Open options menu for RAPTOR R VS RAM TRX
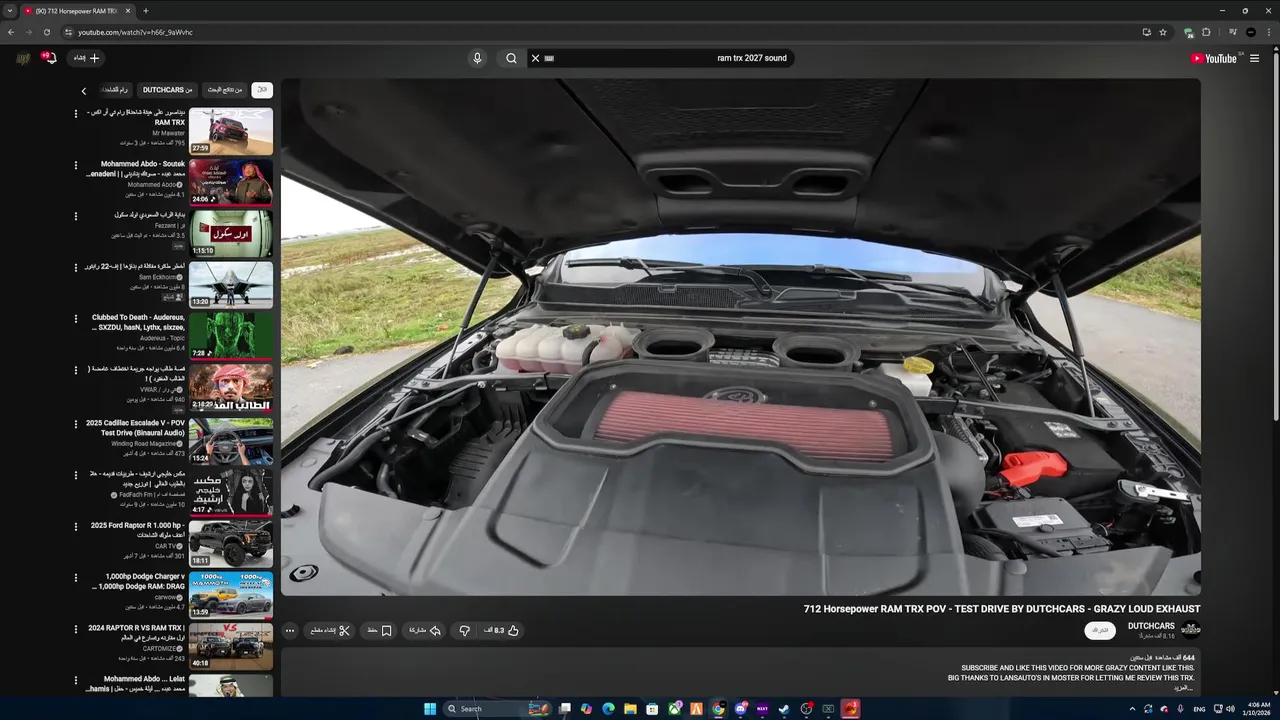This screenshot has height=720, width=1280. 75,628
